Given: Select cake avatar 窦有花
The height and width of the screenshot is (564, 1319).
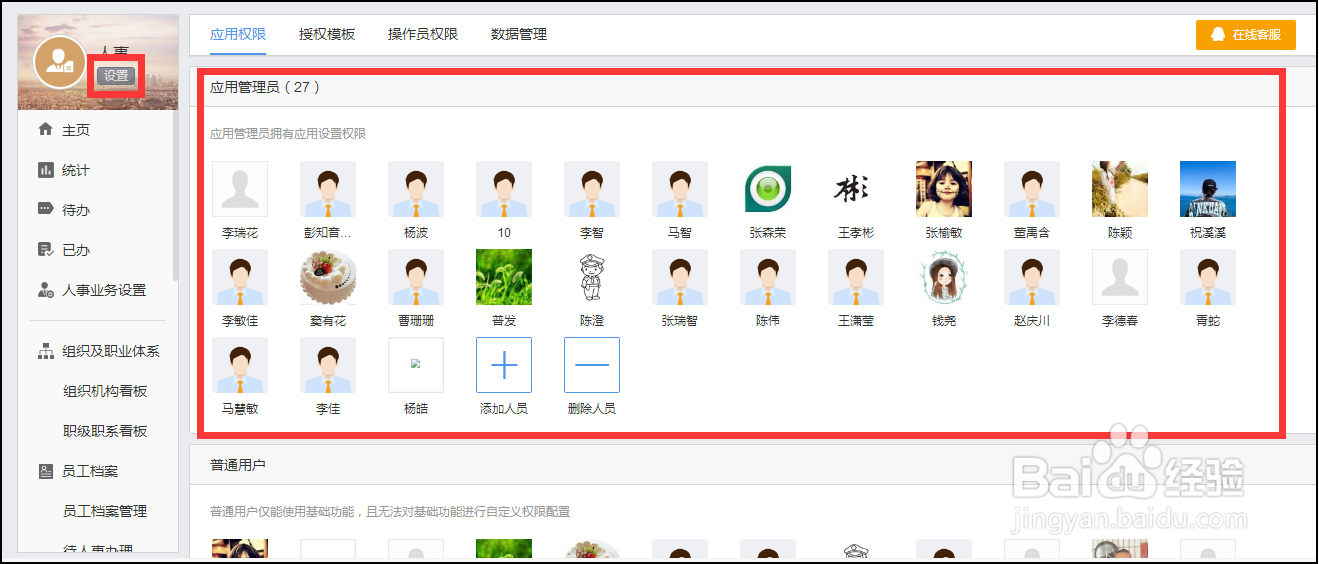Looking at the screenshot, I should (x=328, y=277).
